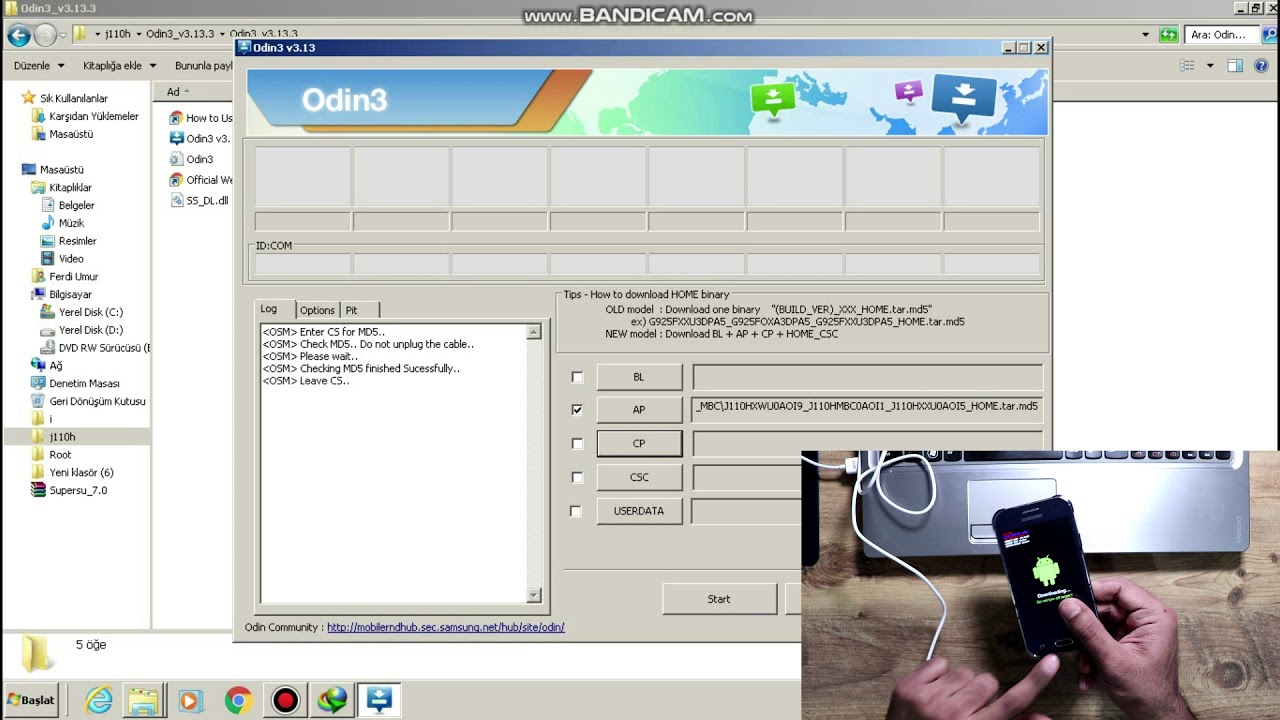Toggle the Explorer preview pane icon
Image resolution: width=1280 pixels, height=720 pixels.
[x=1235, y=66]
